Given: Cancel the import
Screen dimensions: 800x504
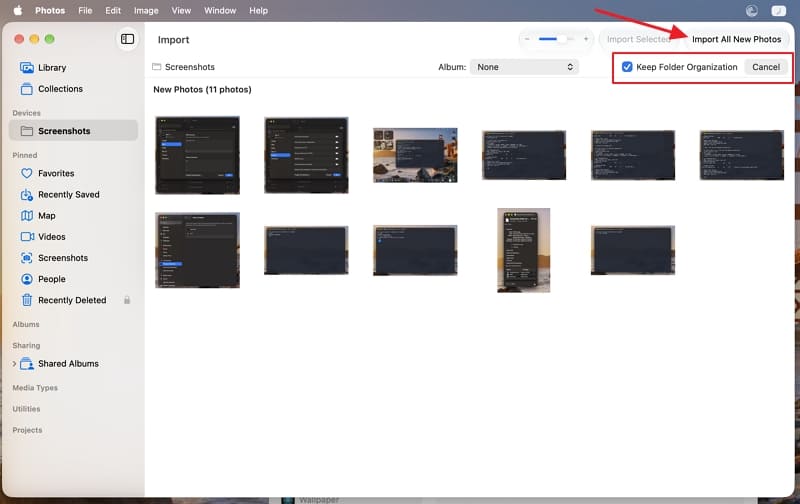Looking at the screenshot, I should [766, 67].
